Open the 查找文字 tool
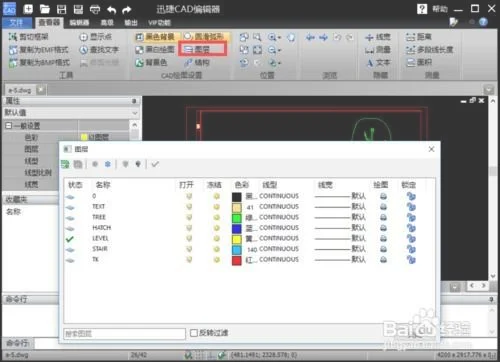The image size is (500, 362). pos(99,50)
